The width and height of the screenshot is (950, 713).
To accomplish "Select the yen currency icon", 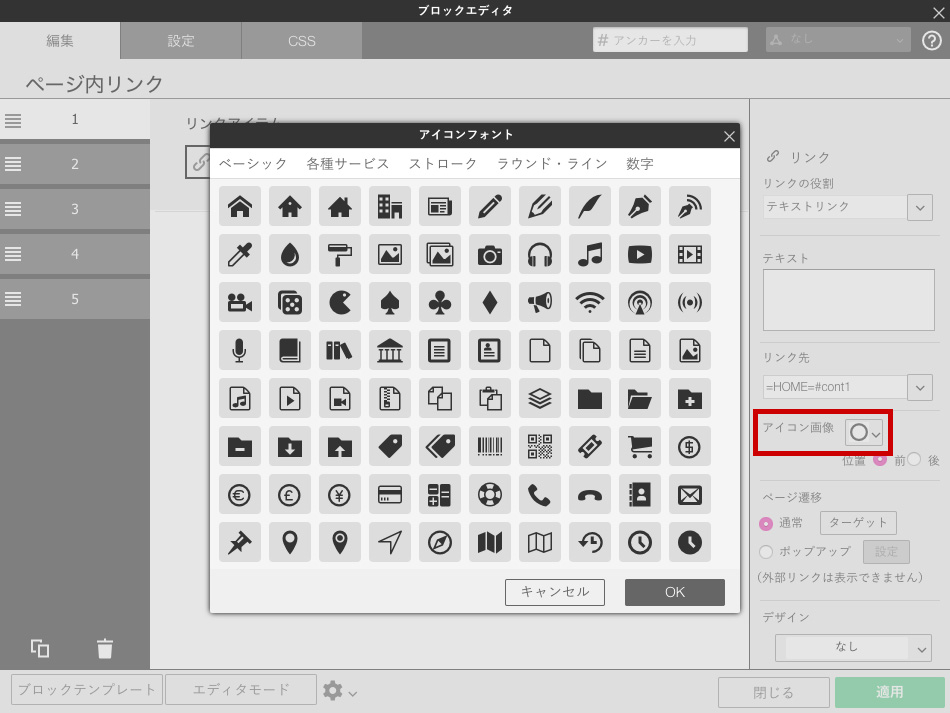I will pyautogui.click(x=340, y=495).
